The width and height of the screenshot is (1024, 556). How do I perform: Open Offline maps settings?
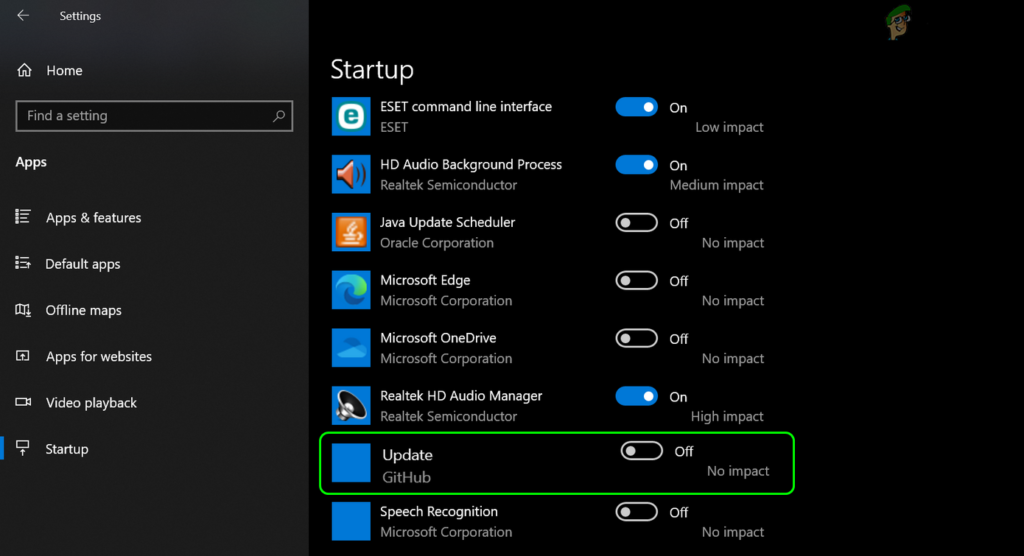tap(83, 310)
